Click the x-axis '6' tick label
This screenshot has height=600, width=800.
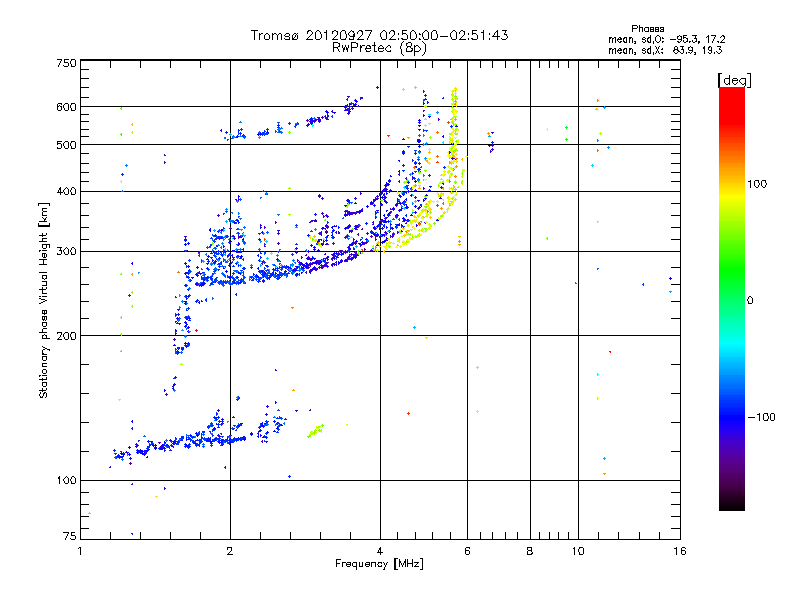(467, 551)
